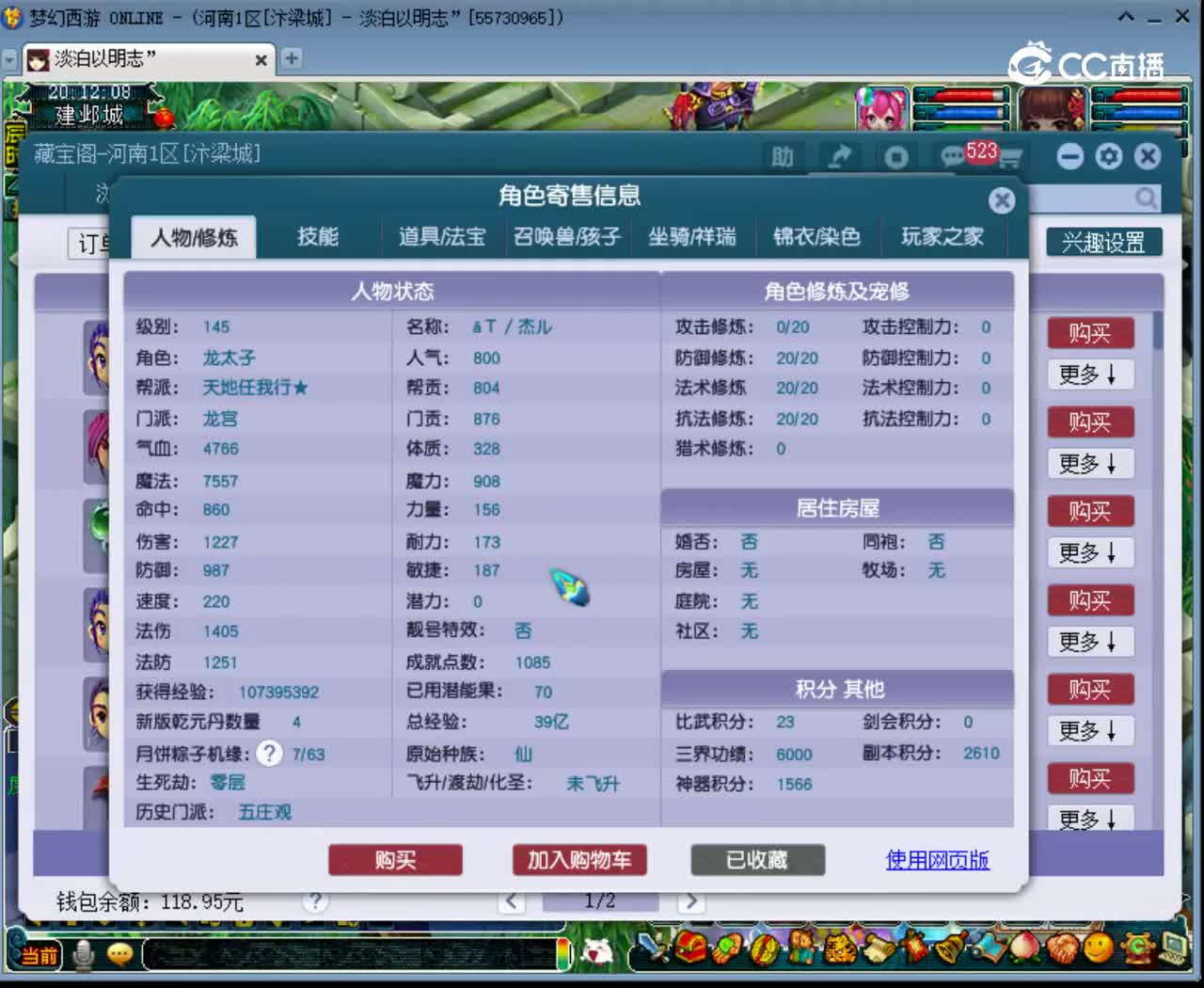The width and height of the screenshot is (1204, 988).
Task: Switch to the 人物/修炼 tab
Action: click(195, 237)
